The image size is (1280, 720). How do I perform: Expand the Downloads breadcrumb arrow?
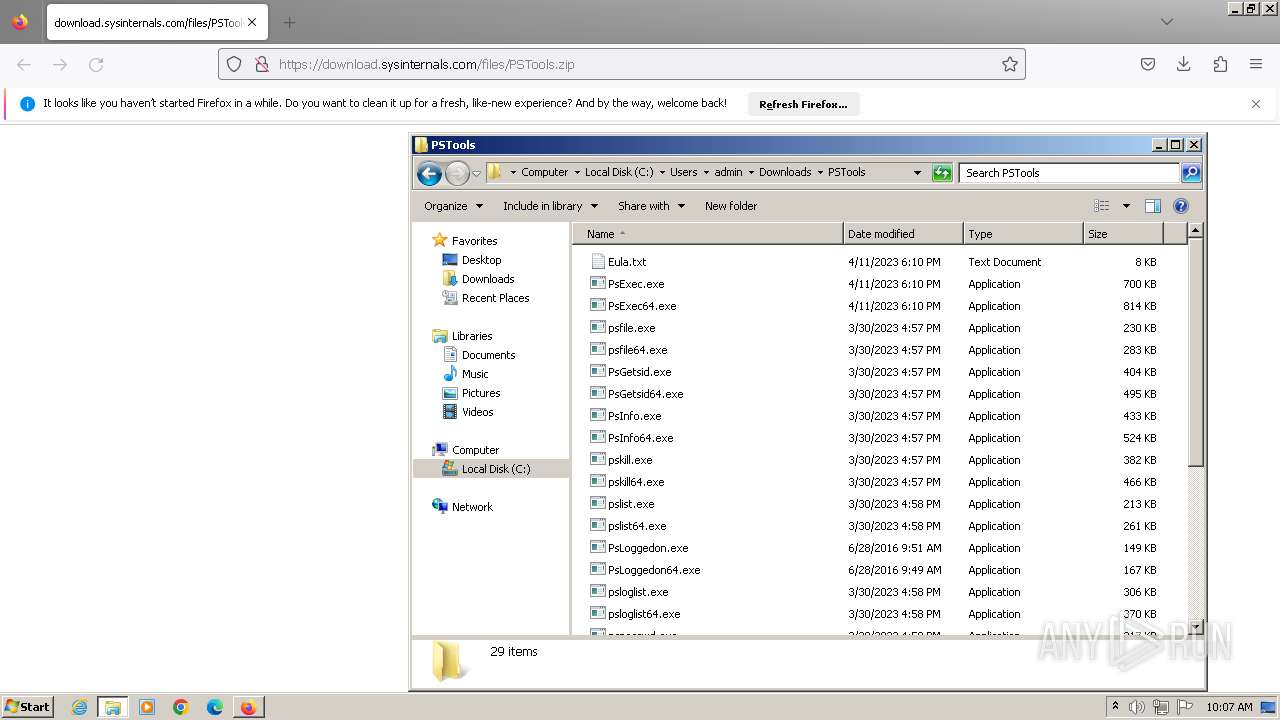pos(820,173)
